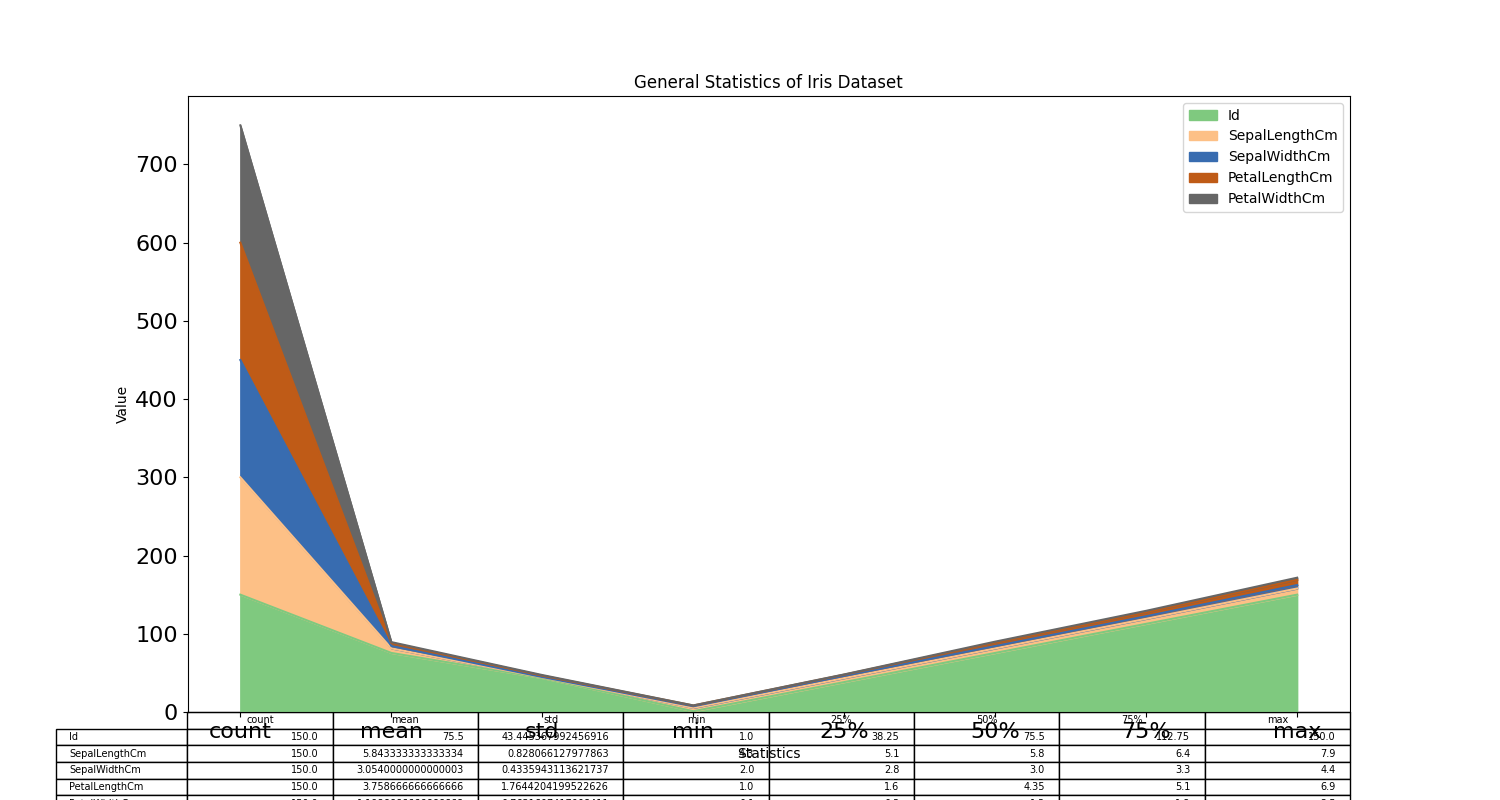The image size is (1500, 800).
Task: Click the large 75% x-axis tick label
Action: (1146, 732)
